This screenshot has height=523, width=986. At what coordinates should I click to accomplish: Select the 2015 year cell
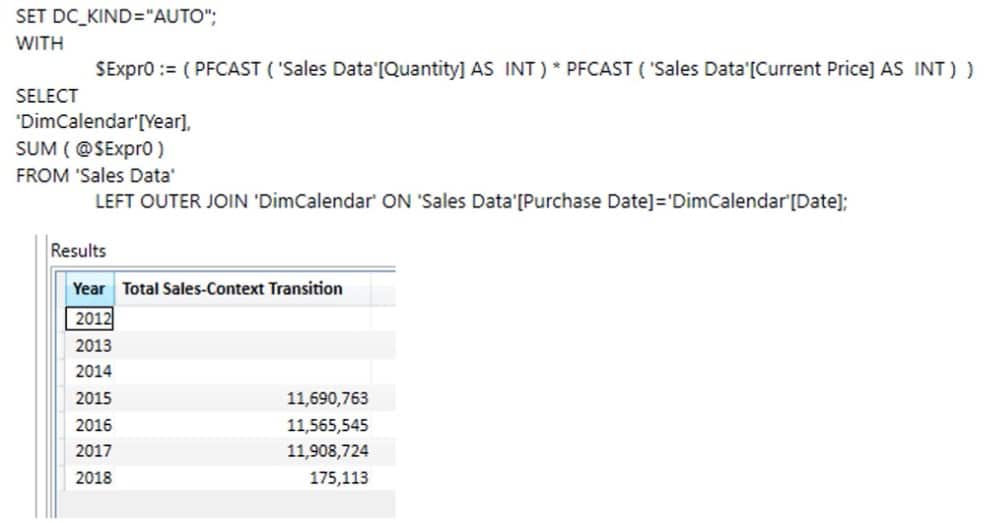89,398
